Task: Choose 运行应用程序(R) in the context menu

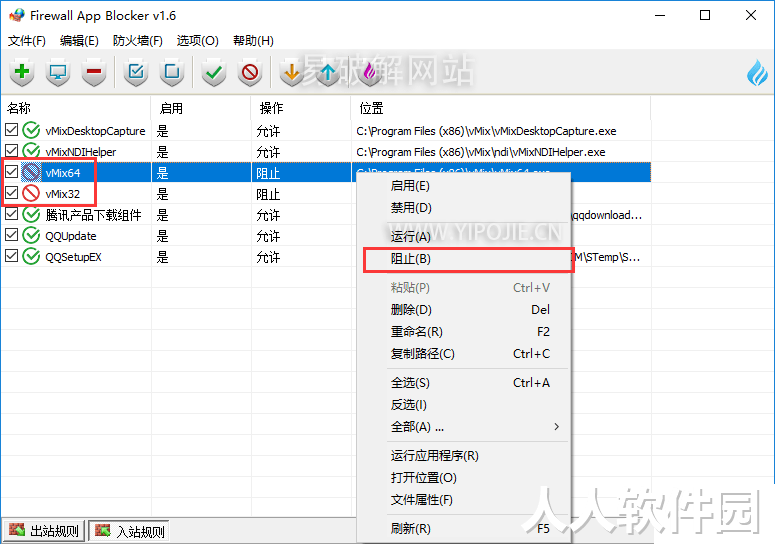Action: (464, 456)
